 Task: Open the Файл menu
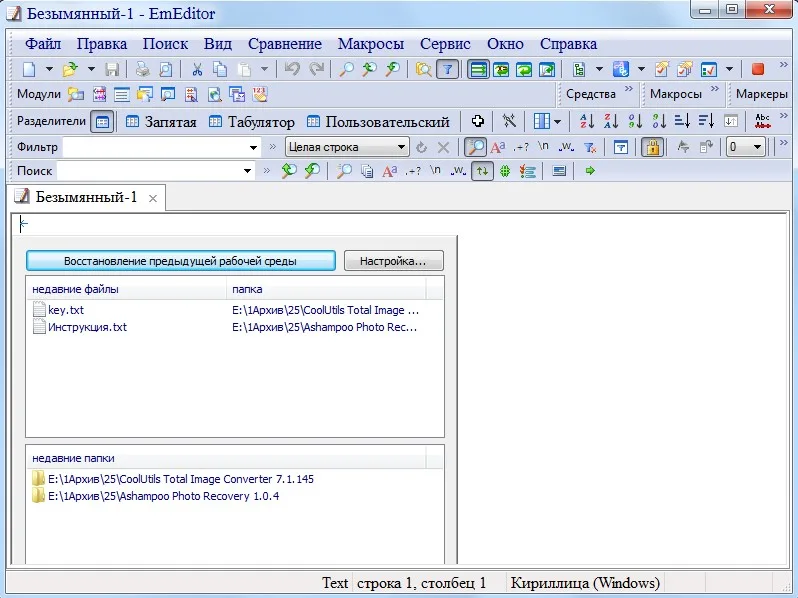pos(43,44)
